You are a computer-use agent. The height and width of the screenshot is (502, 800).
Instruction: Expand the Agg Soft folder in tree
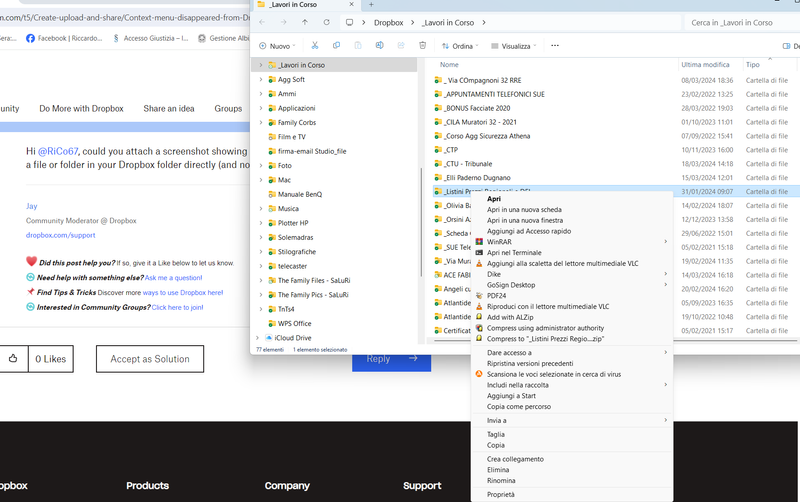pyautogui.click(x=261, y=80)
